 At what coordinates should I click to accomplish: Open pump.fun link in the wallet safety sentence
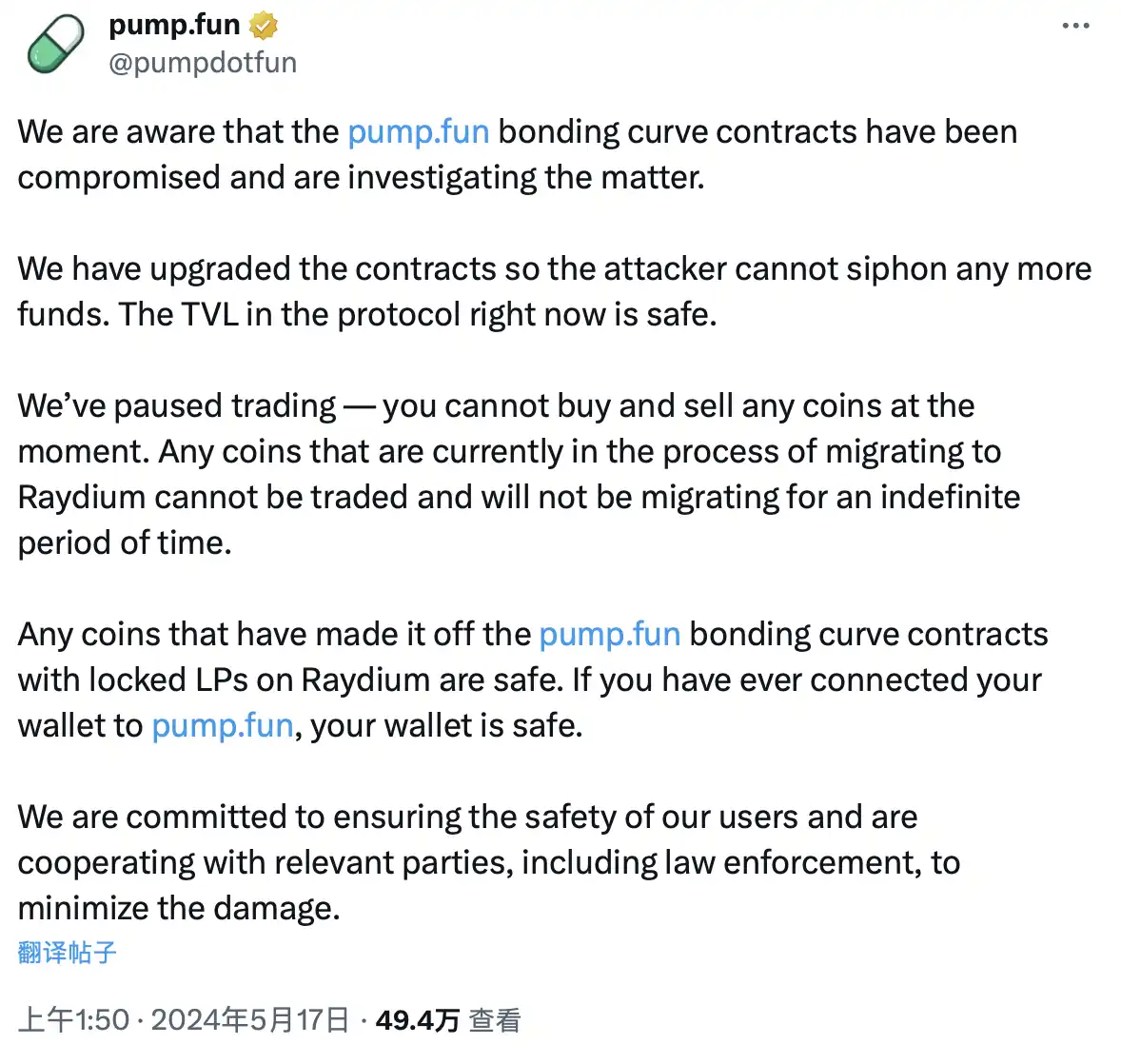click(221, 725)
